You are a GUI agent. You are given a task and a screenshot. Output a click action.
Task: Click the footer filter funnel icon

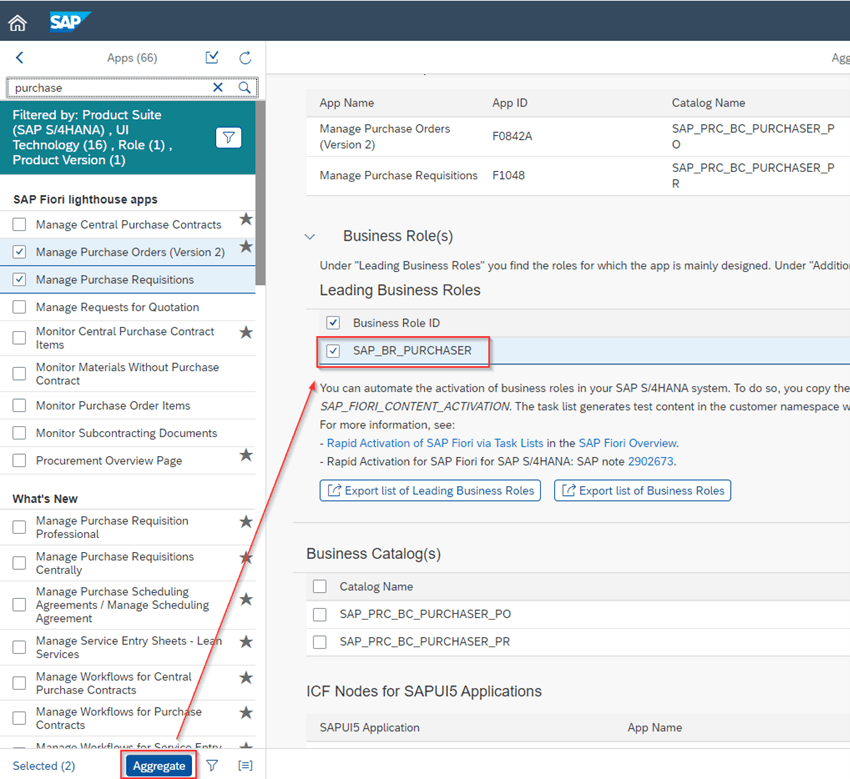(x=212, y=765)
